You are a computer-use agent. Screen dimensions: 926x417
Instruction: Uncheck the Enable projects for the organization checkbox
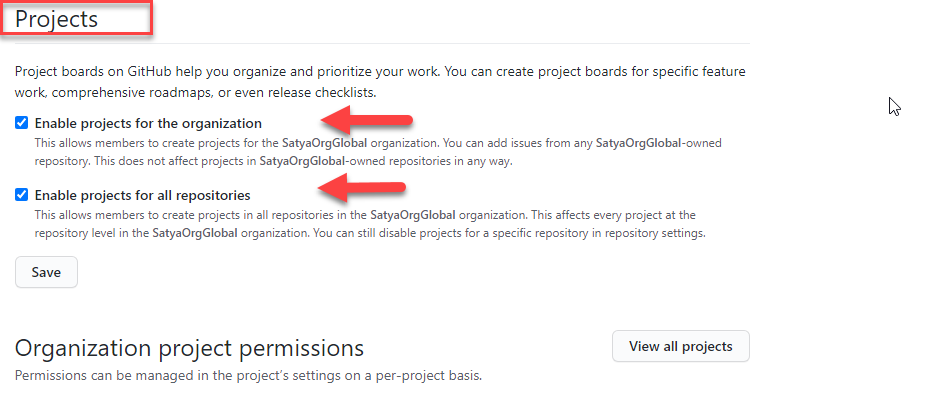tap(22, 124)
